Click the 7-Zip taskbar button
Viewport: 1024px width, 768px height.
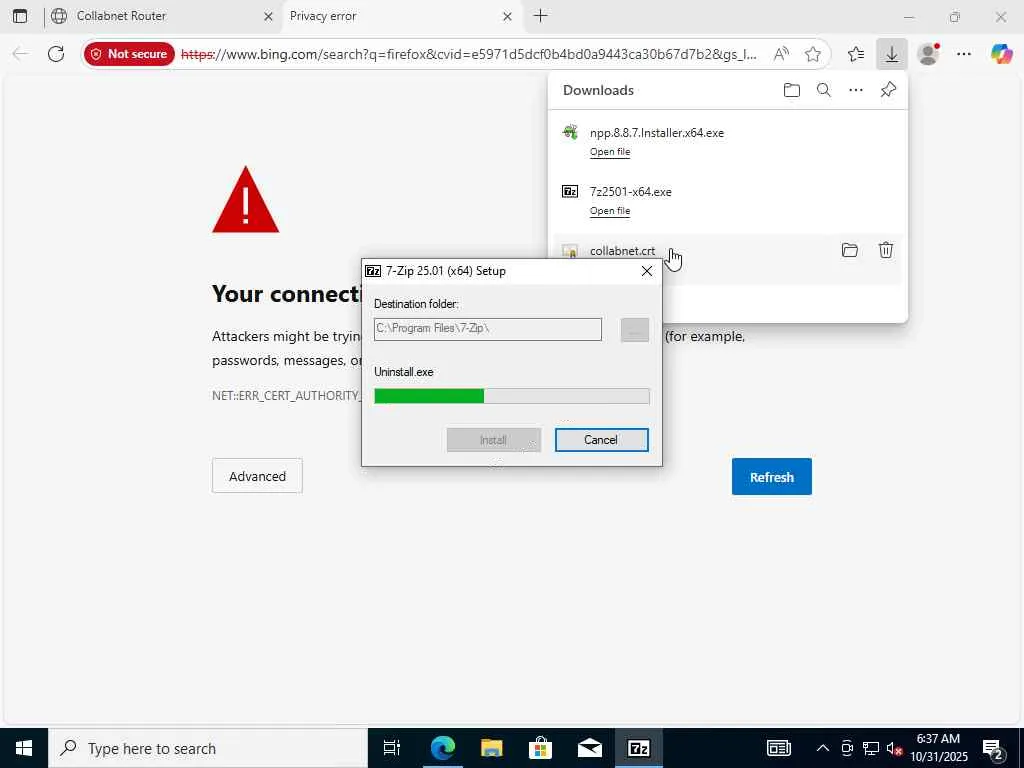(x=638, y=748)
